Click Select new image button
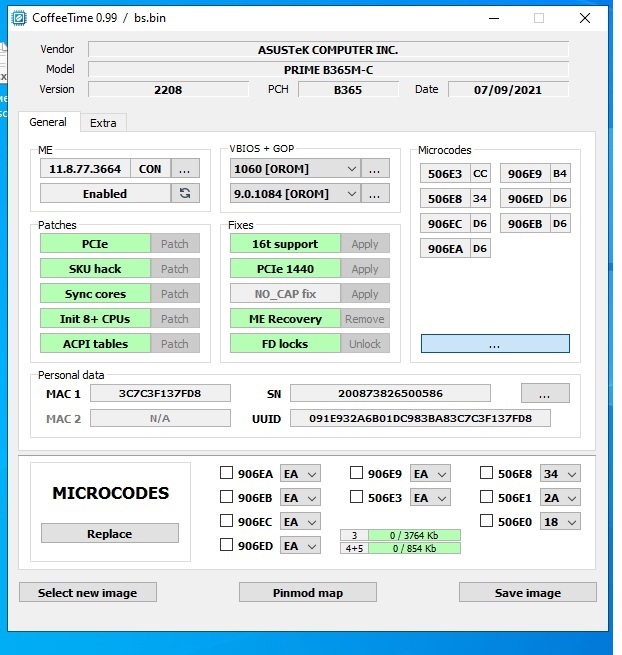The height and width of the screenshot is (655, 622). (x=88, y=592)
